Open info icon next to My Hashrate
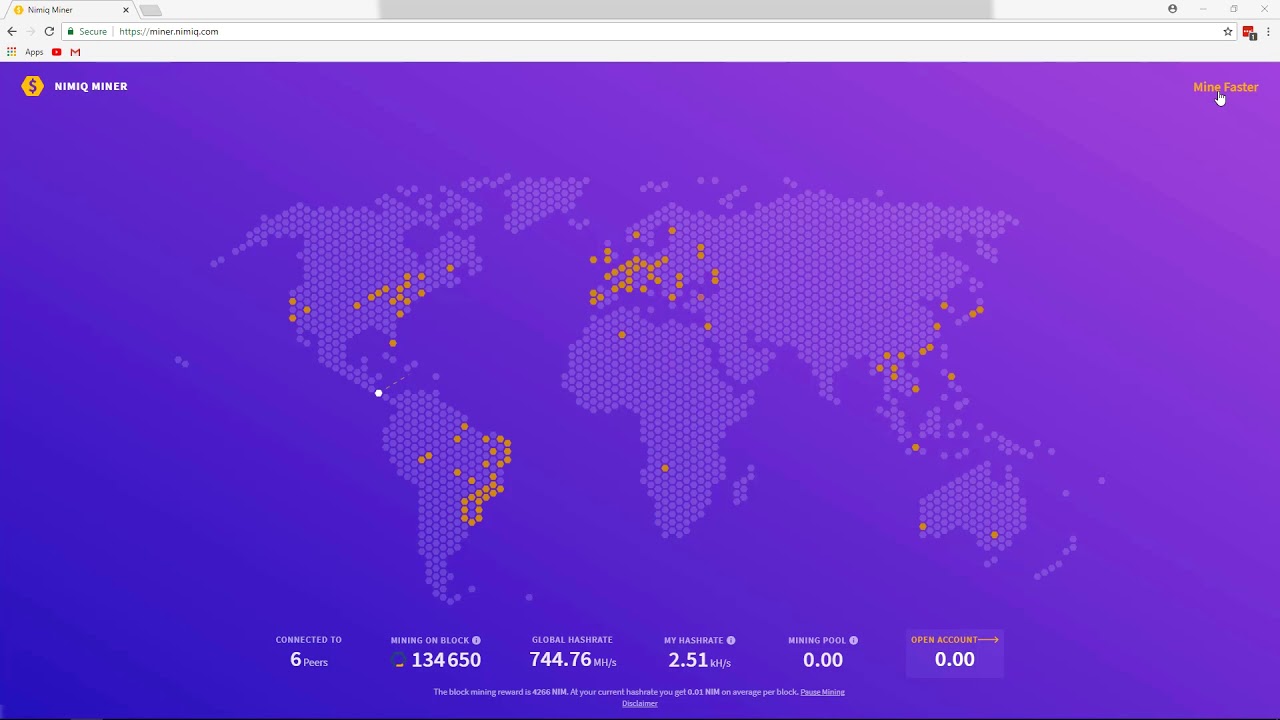Screen dimensions: 1280x720 tap(731, 640)
